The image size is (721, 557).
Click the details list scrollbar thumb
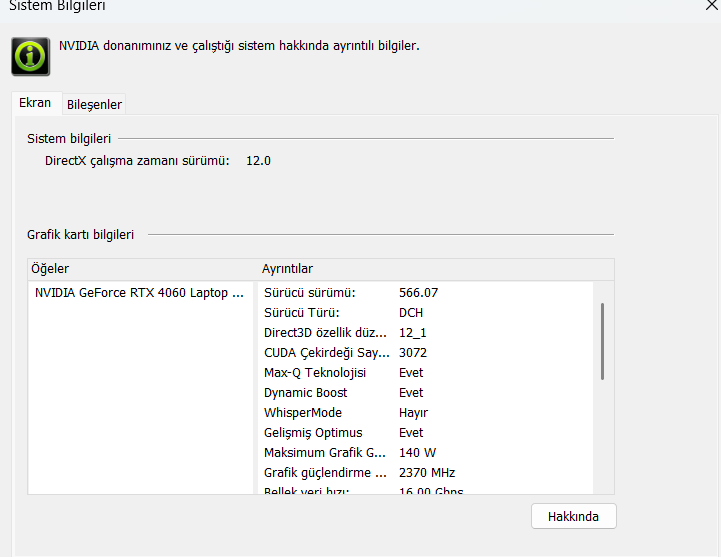602,341
